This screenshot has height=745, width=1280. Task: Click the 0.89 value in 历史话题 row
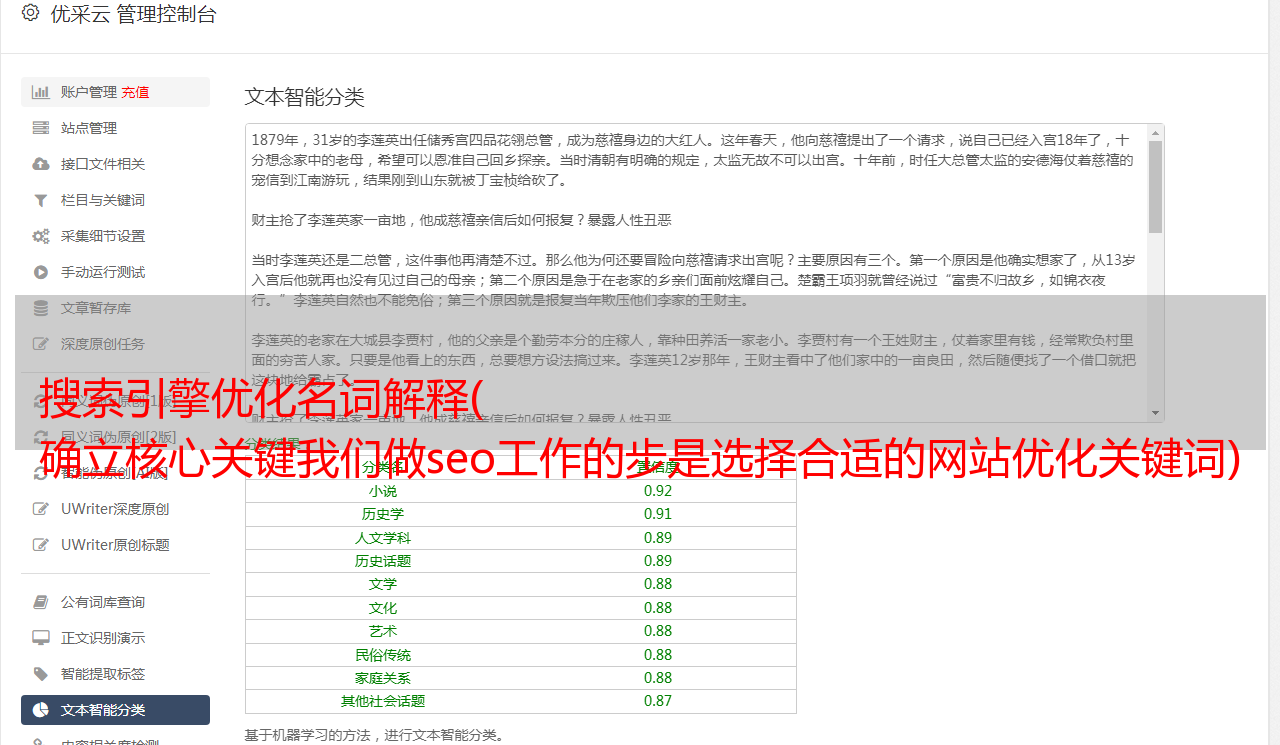click(658, 561)
